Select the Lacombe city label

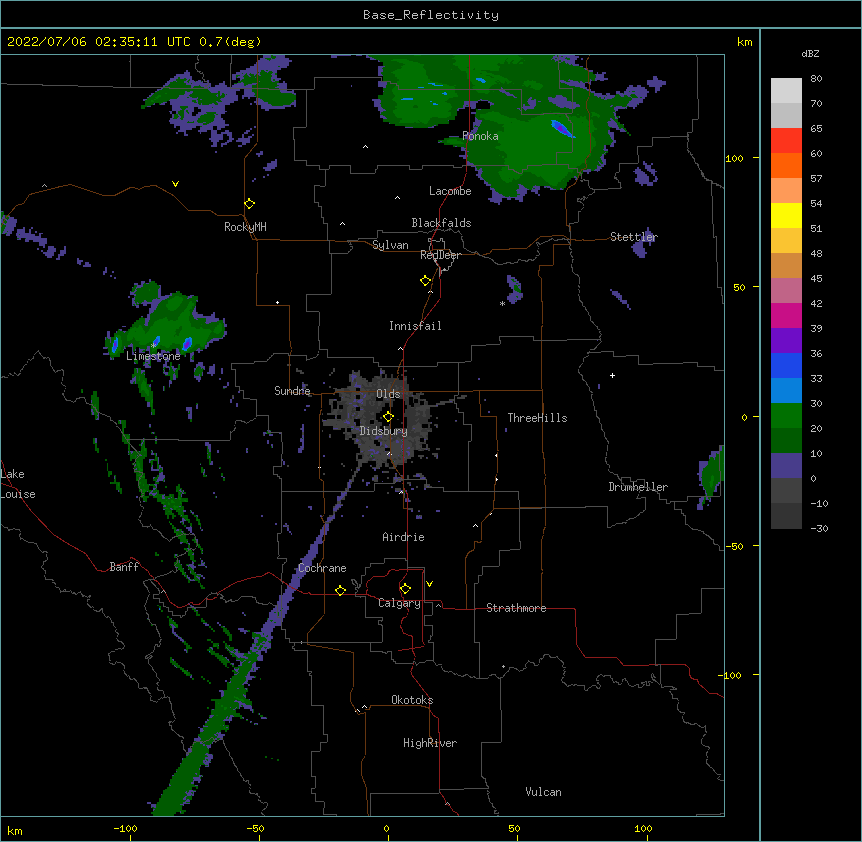pos(450,191)
